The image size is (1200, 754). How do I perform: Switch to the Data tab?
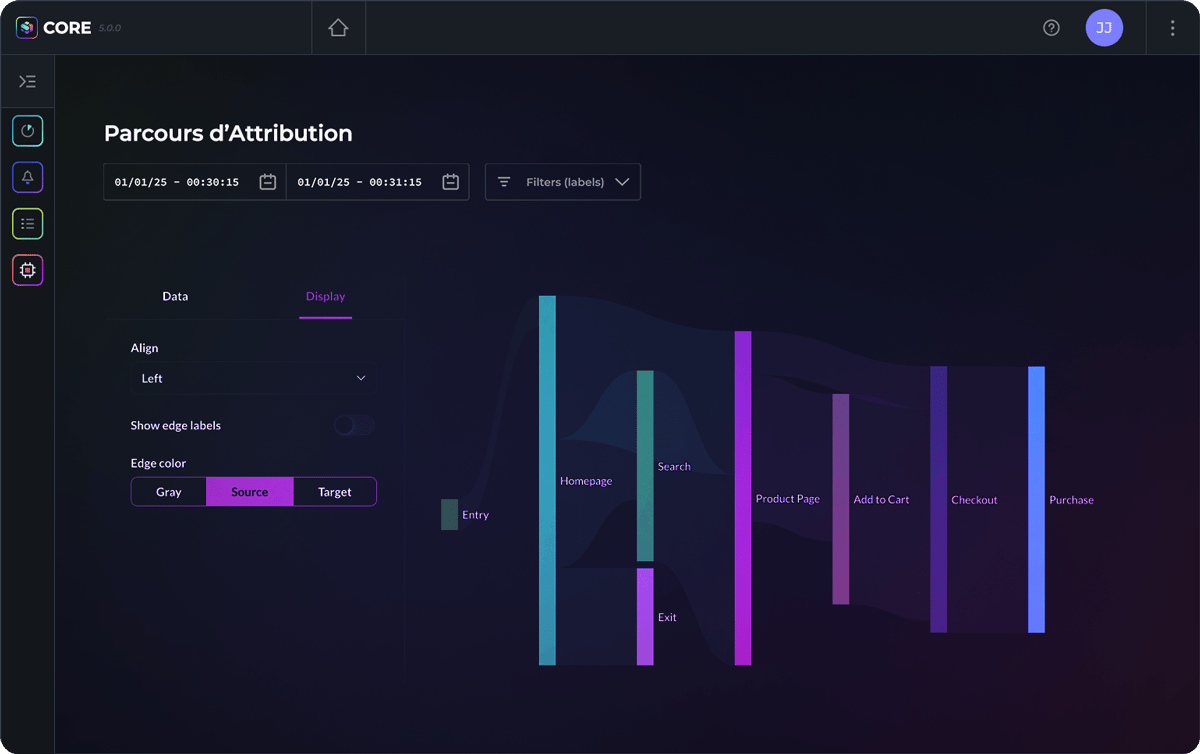(x=175, y=297)
